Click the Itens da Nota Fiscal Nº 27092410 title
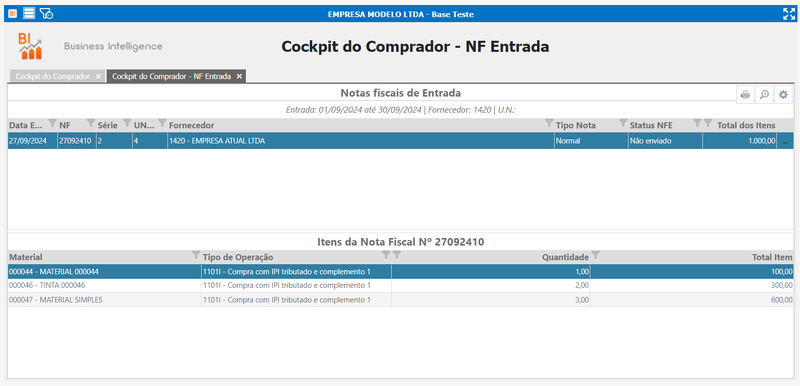800x386 pixels. coord(401,242)
